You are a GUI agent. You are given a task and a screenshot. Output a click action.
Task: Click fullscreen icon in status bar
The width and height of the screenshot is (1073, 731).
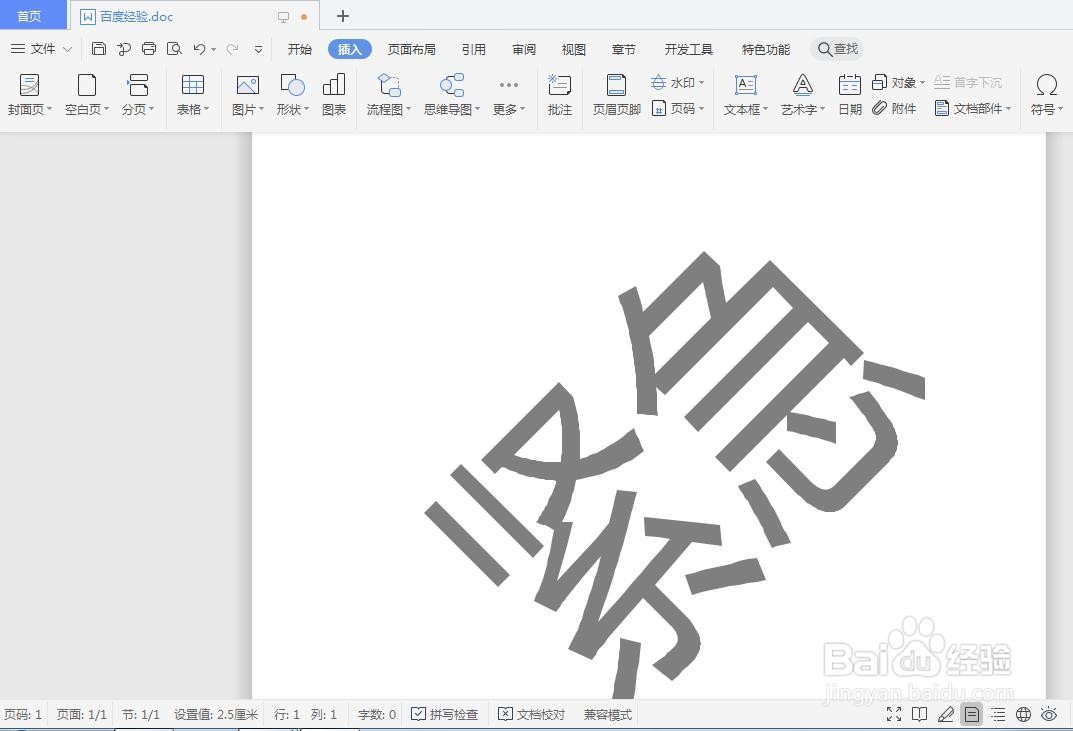[x=894, y=715]
